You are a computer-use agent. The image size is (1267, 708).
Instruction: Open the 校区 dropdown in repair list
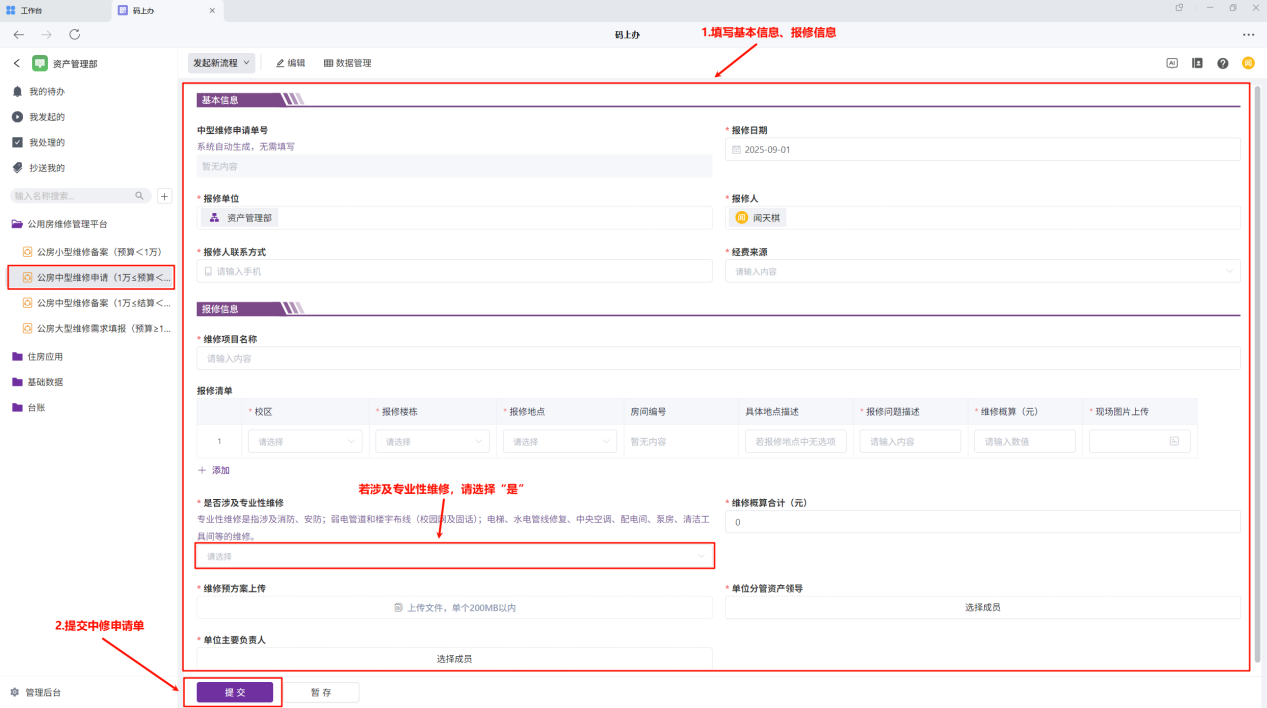pyautogui.click(x=305, y=441)
